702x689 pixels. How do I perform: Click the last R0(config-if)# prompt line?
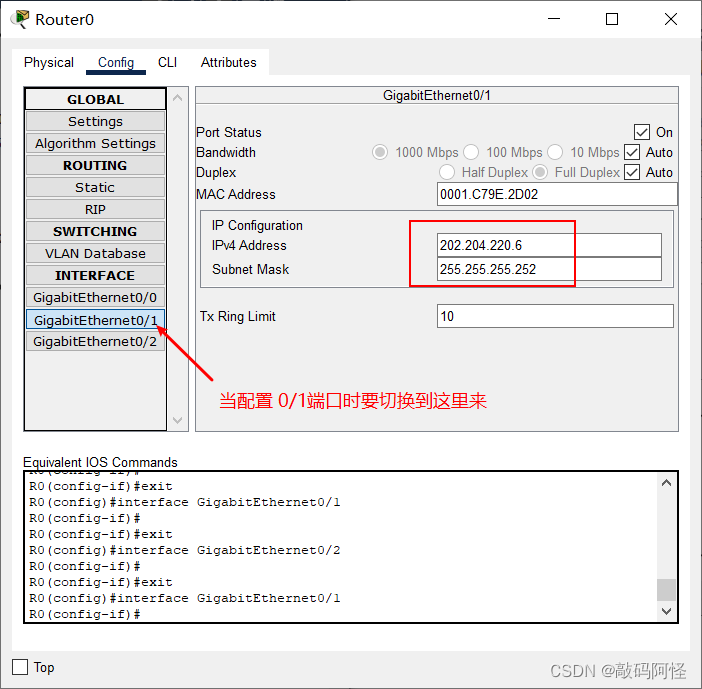coord(85,614)
